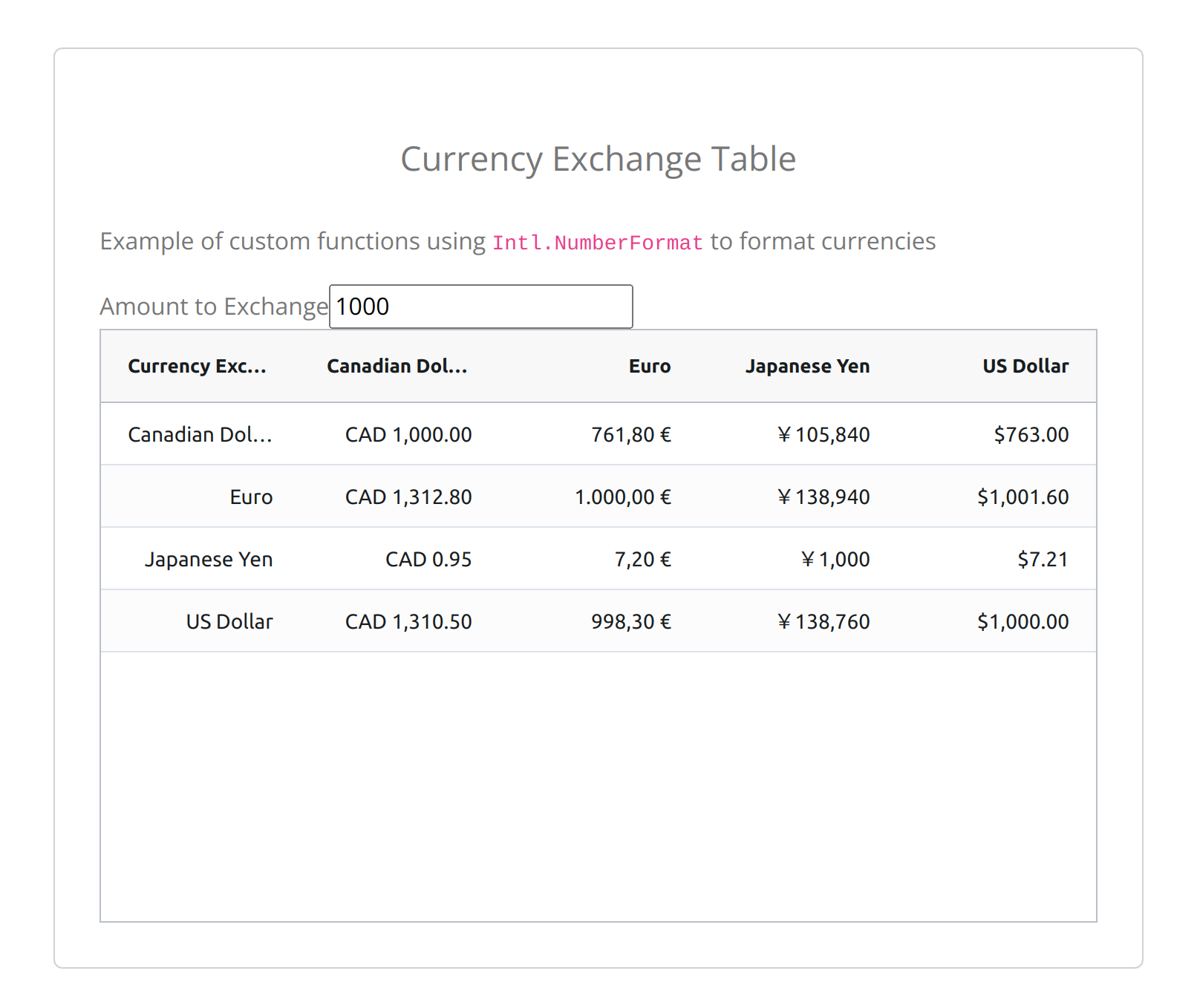Select the Euro row label
The width and height of the screenshot is (1197, 1008).
(251, 497)
